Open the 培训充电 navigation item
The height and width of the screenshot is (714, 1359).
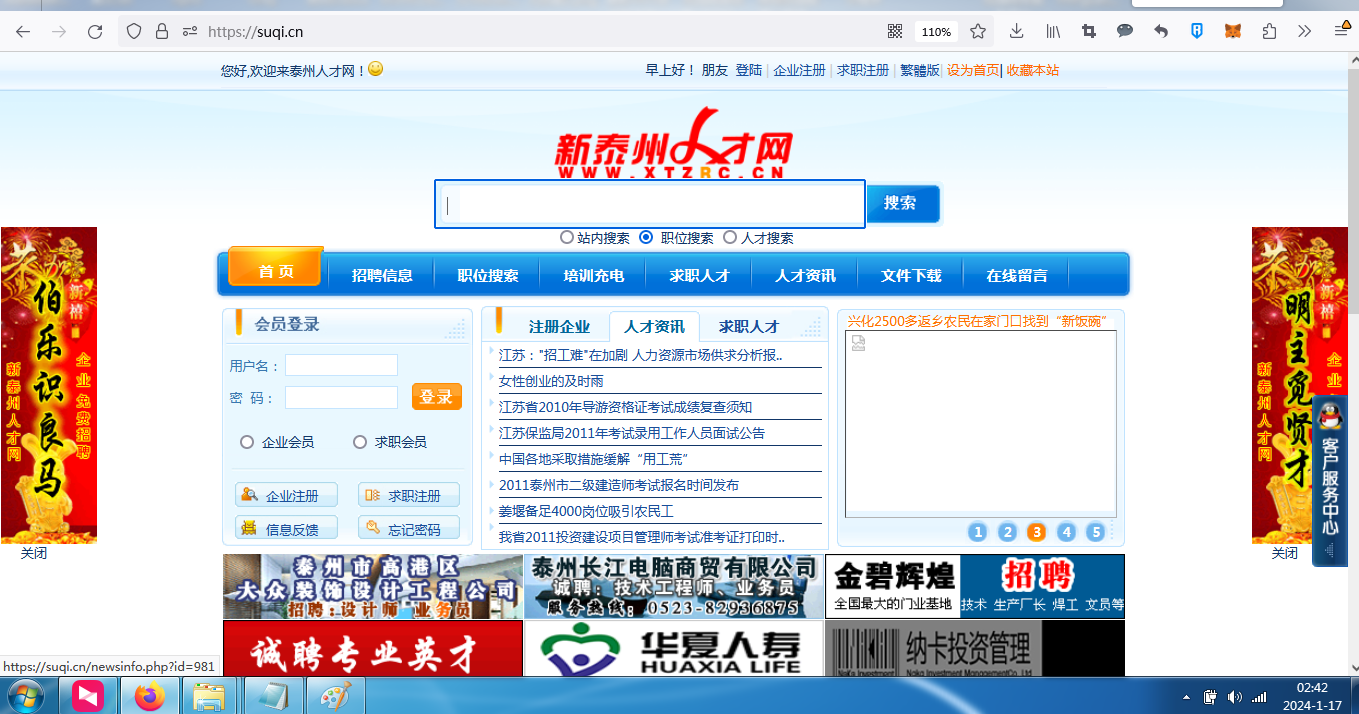click(x=594, y=276)
